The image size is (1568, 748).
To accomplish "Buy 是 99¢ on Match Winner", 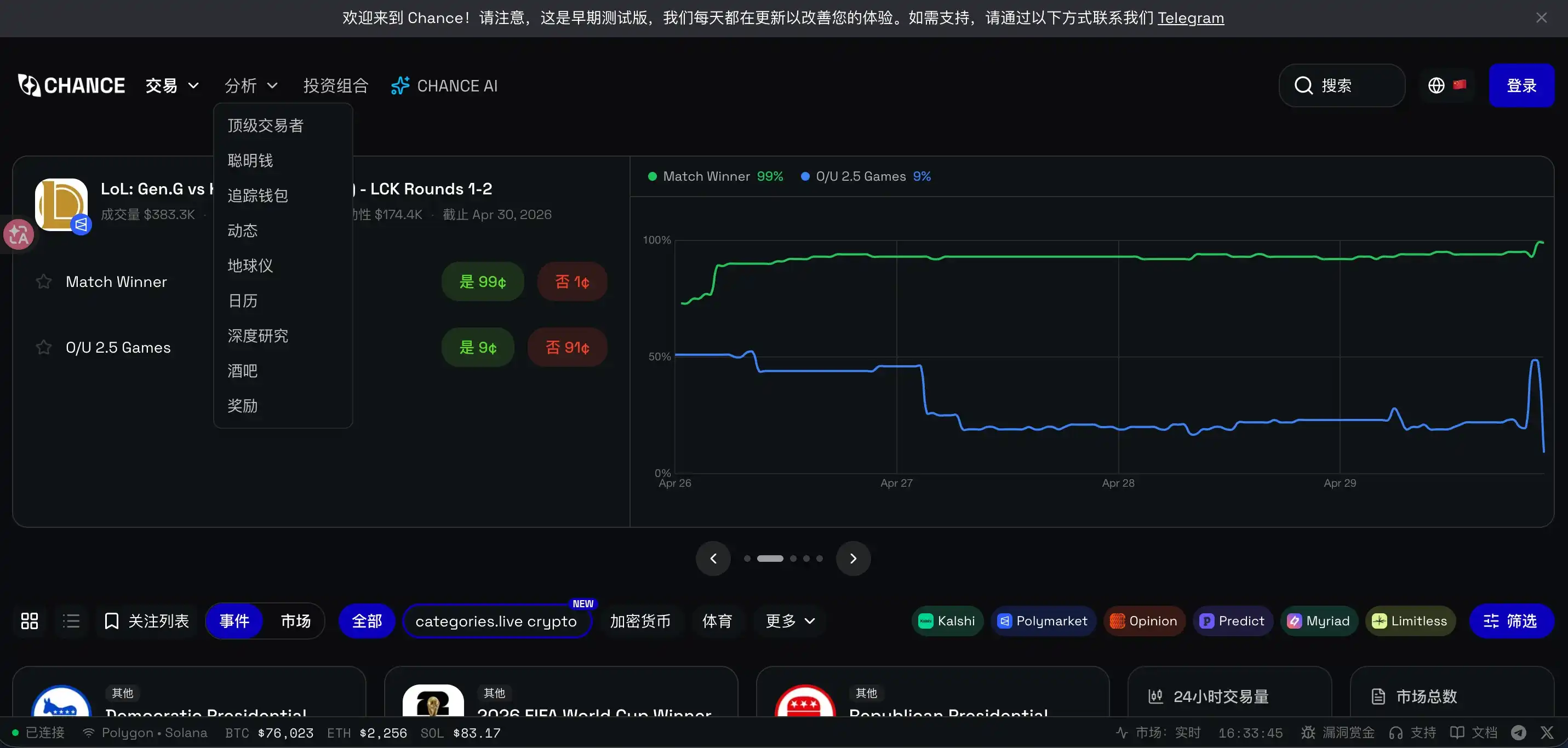I will coord(483,282).
